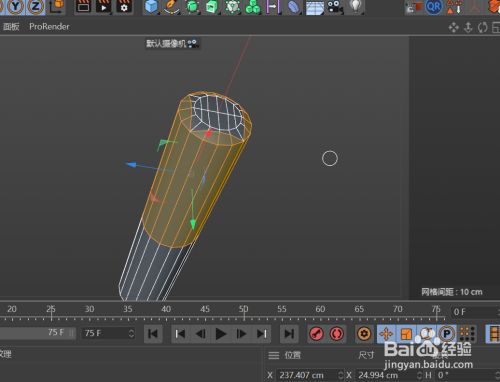This screenshot has width=500, height=382.
Task: Open the purple Volume/Field tools icon
Action: pos(273,7)
